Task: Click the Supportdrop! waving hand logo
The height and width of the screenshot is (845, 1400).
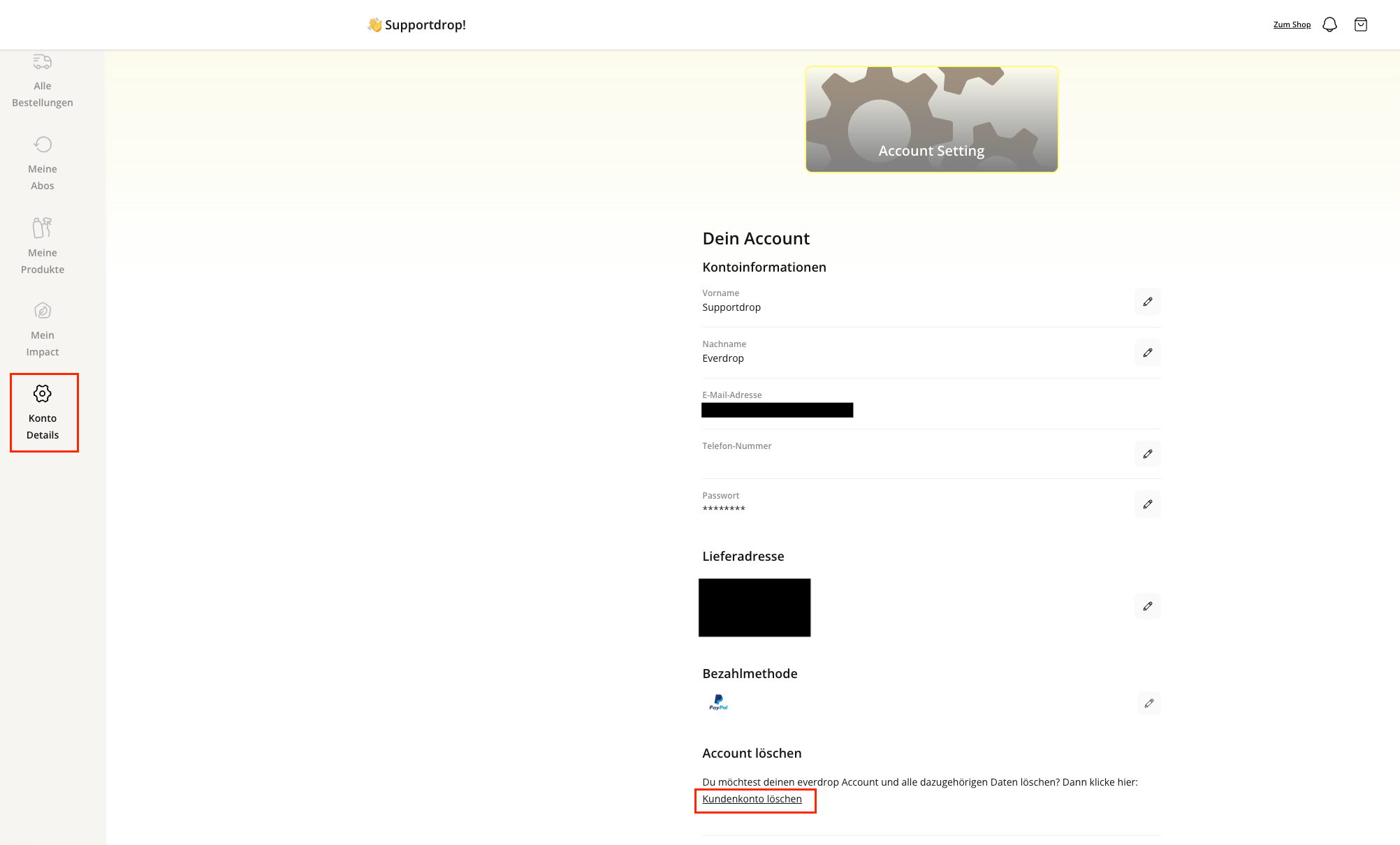Action: (417, 25)
